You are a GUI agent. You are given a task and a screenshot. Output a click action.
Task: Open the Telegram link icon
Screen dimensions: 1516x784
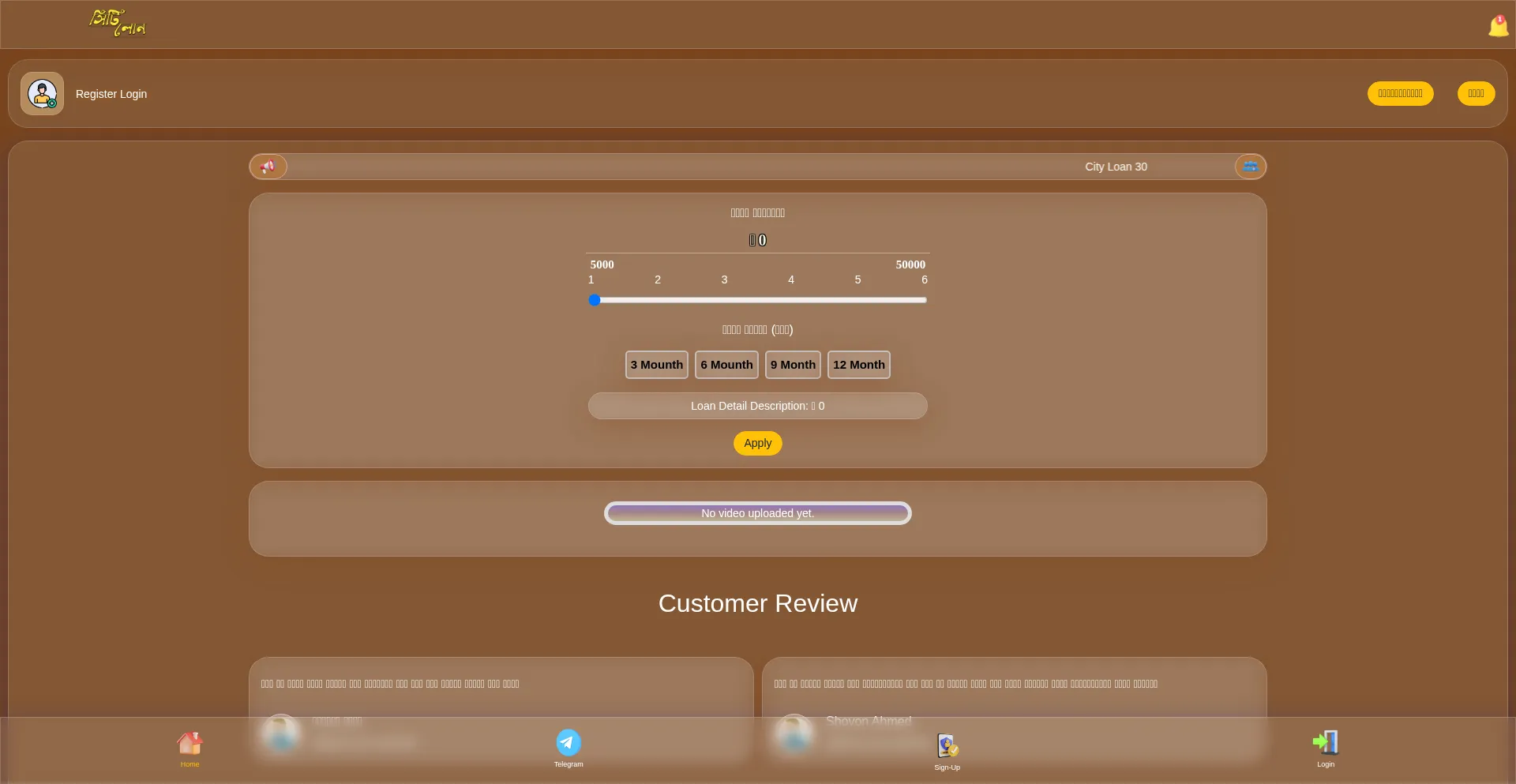pos(568,748)
